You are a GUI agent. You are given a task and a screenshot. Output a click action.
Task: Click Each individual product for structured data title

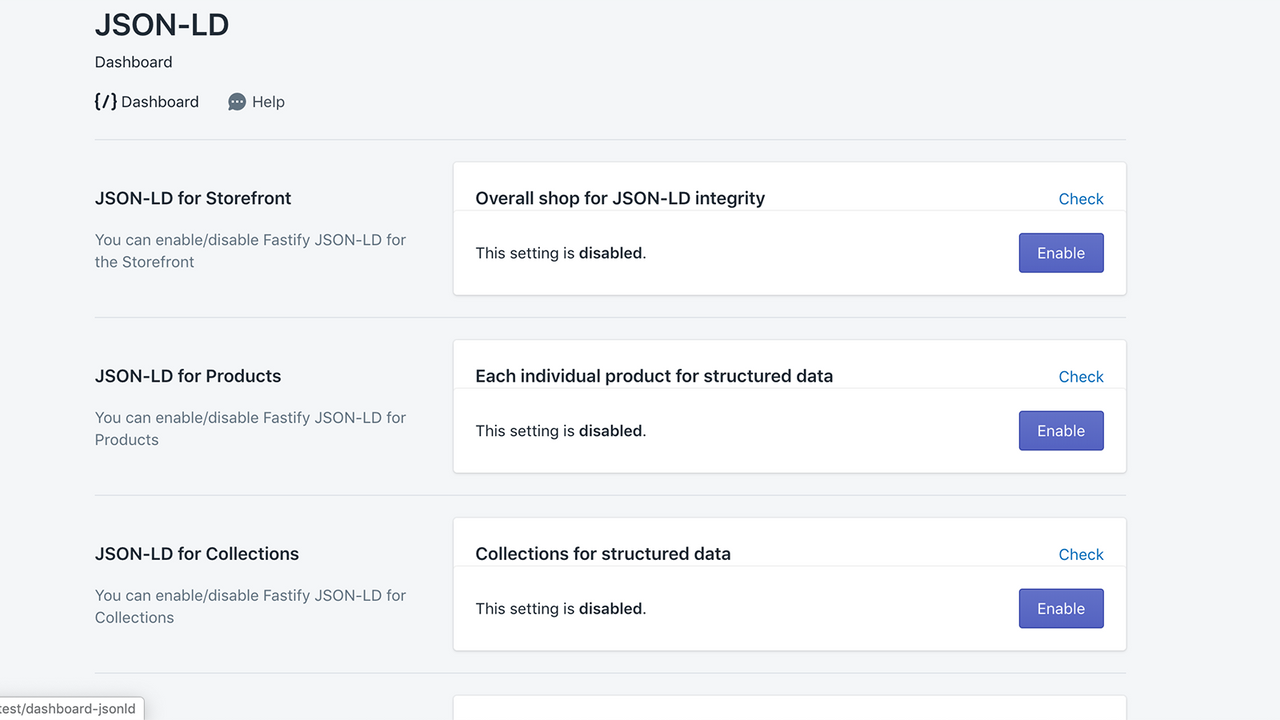pyautogui.click(x=654, y=376)
